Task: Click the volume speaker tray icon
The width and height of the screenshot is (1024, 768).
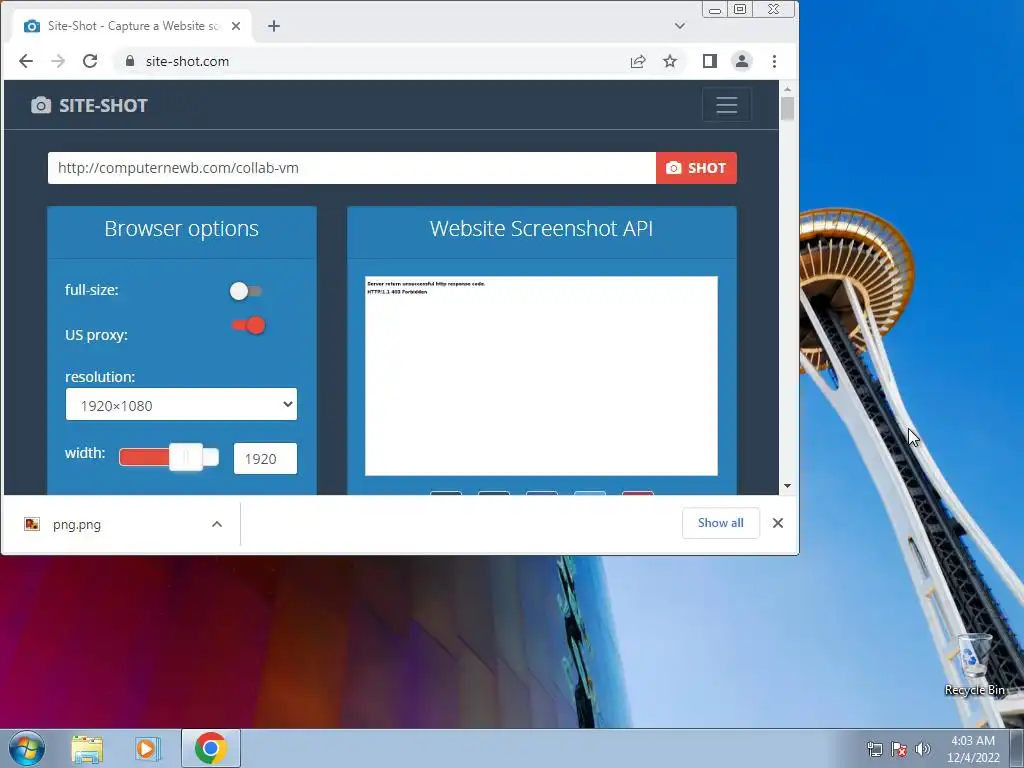Action: point(922,749)
